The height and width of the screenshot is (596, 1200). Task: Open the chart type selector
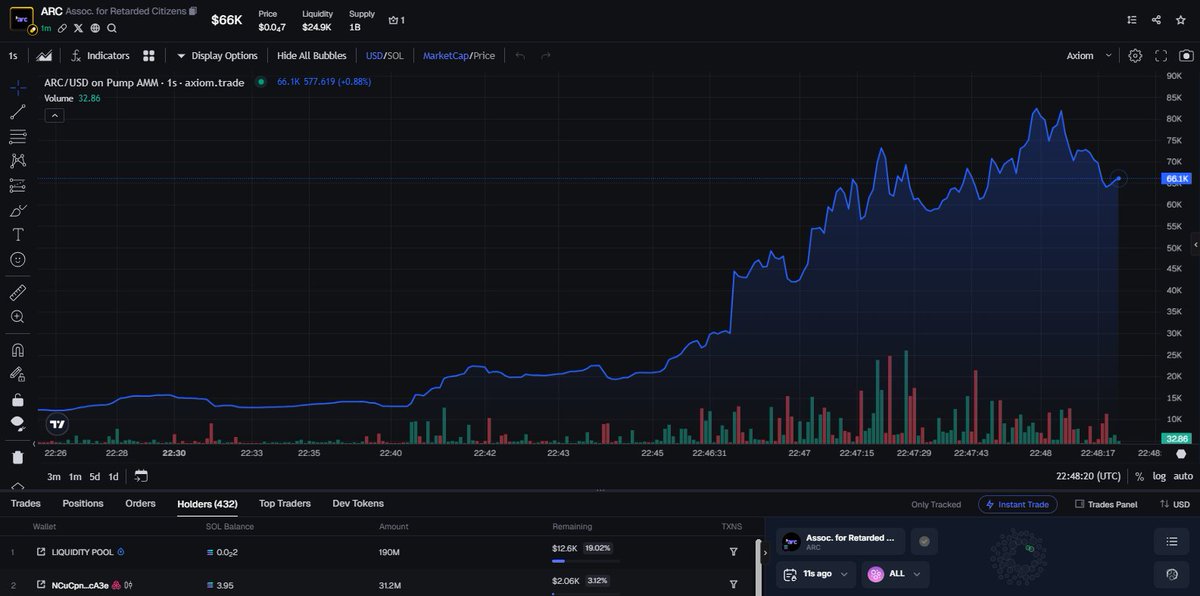coord(44,56)
